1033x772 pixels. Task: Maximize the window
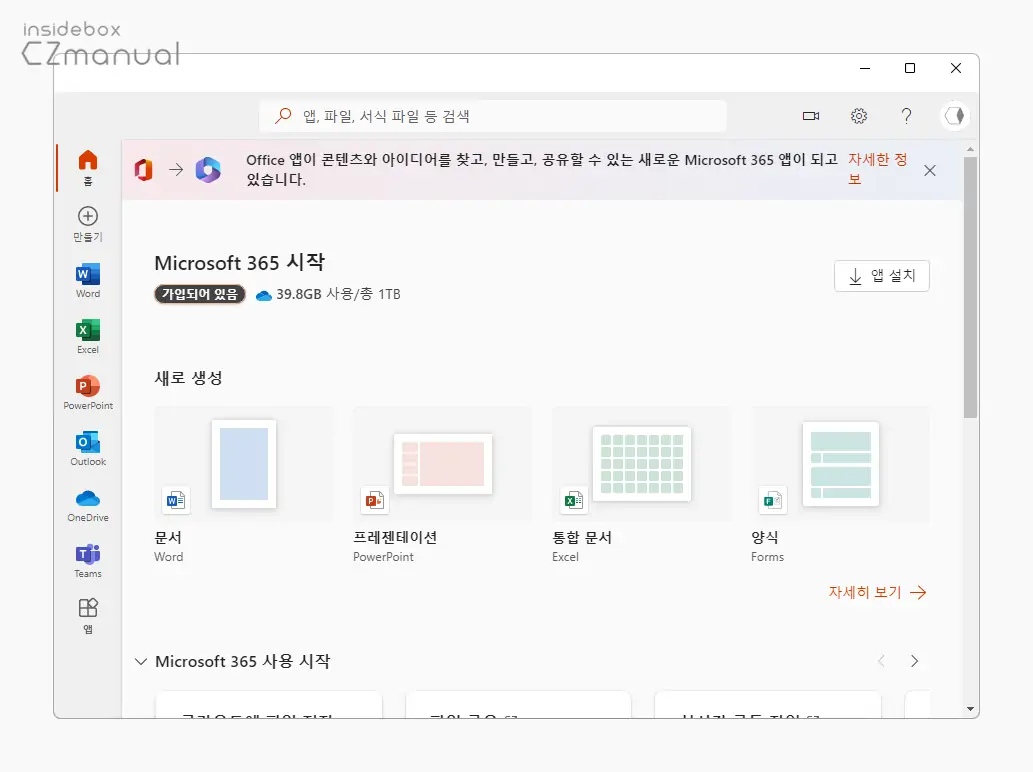(910, 68)
